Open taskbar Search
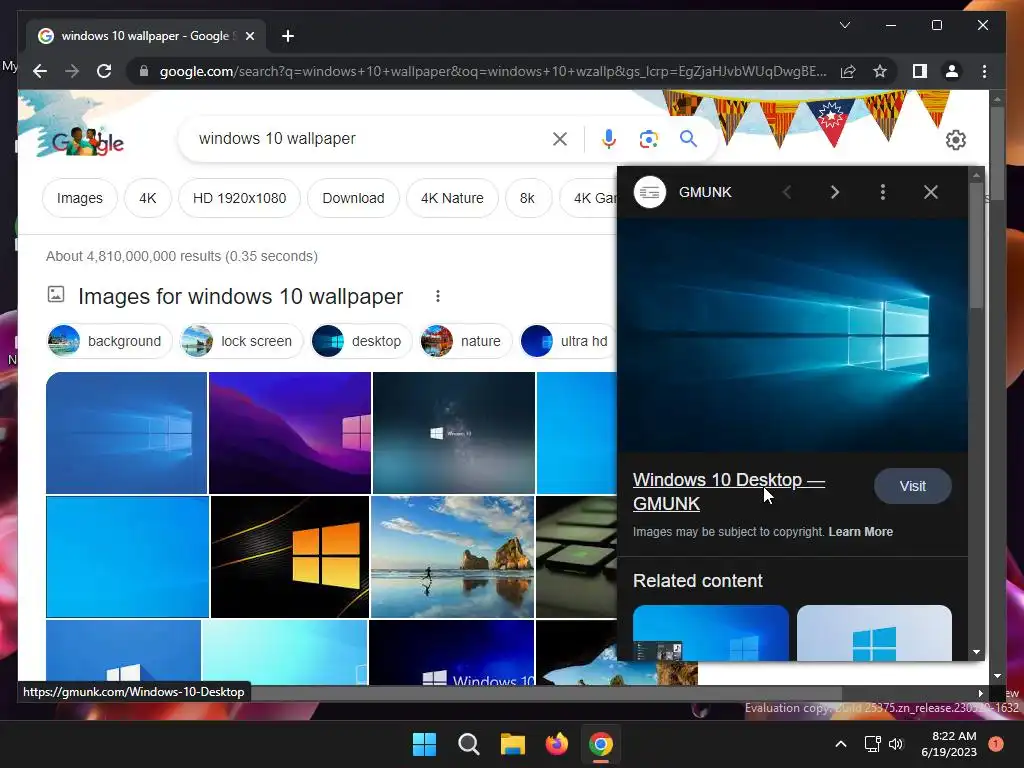Screen dimensions: 1024x768 point(469,744)
